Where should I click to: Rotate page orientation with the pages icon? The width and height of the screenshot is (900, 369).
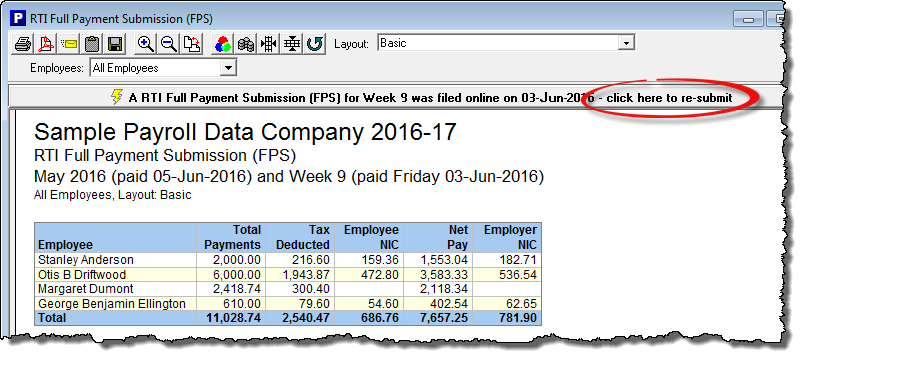tap(191, 44)
